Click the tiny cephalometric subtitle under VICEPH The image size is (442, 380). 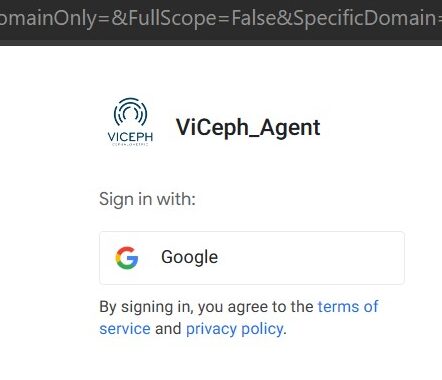tap(130, 145)
